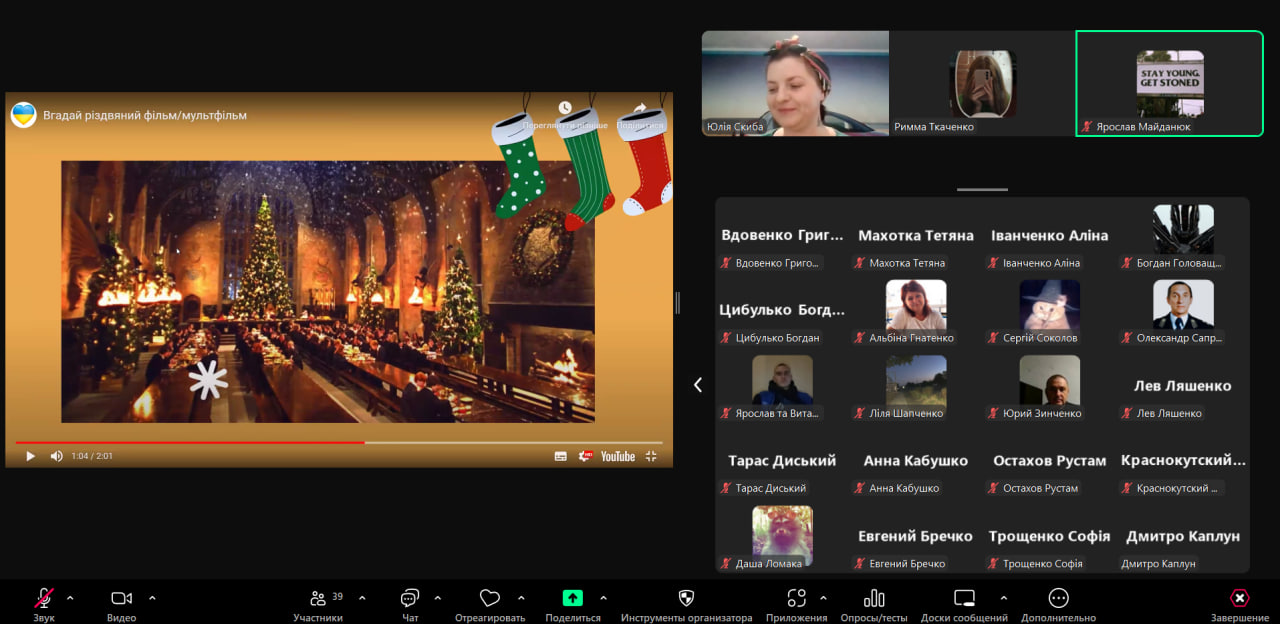Select Даша Ломака participant tile

pyautogui.click(x=782, y=536)
